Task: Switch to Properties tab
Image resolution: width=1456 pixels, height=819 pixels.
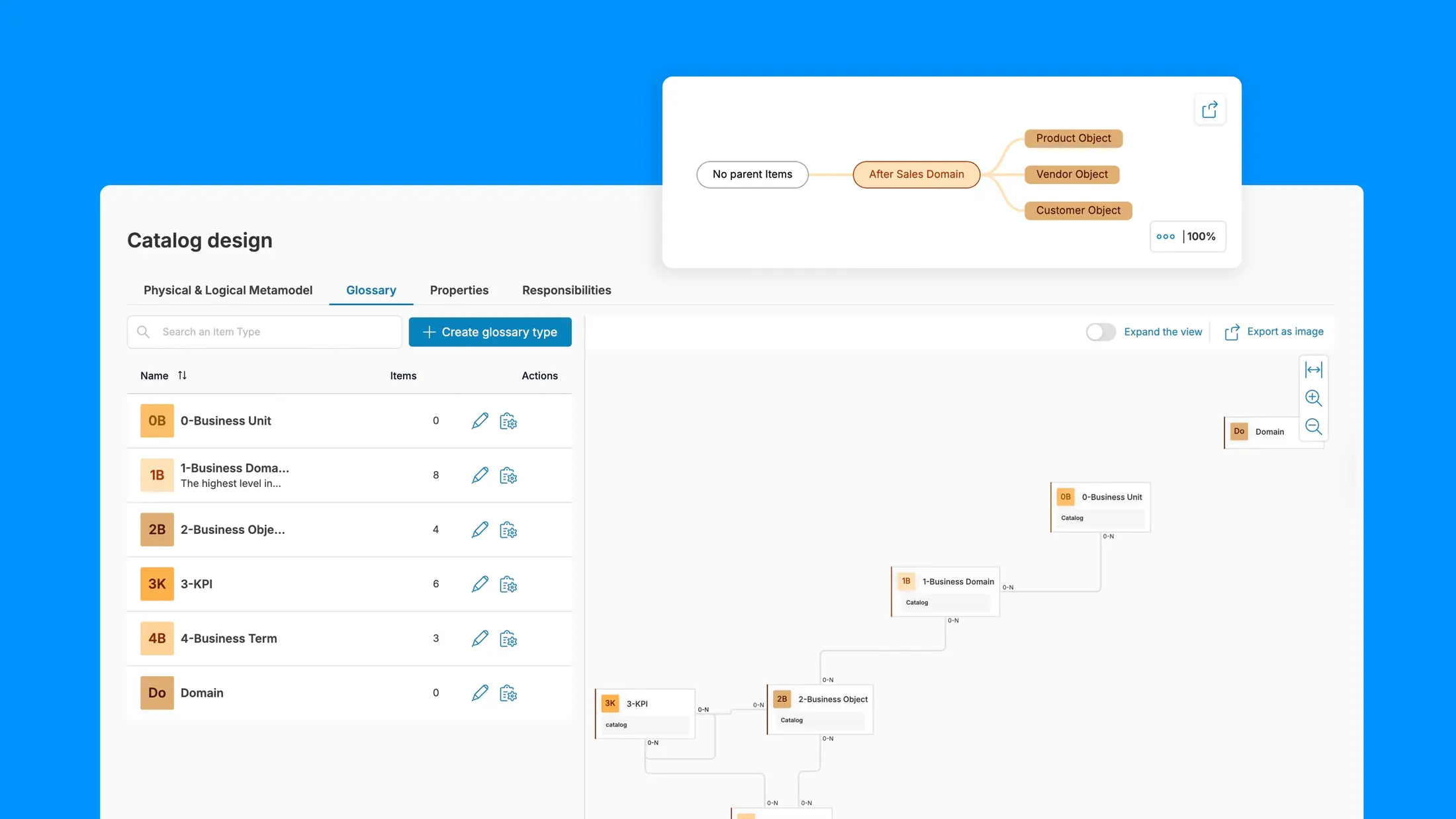Action: click(459, 290)
